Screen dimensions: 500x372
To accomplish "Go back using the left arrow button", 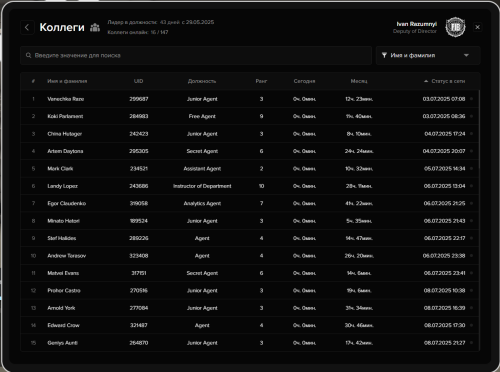I will coord(27,27).
